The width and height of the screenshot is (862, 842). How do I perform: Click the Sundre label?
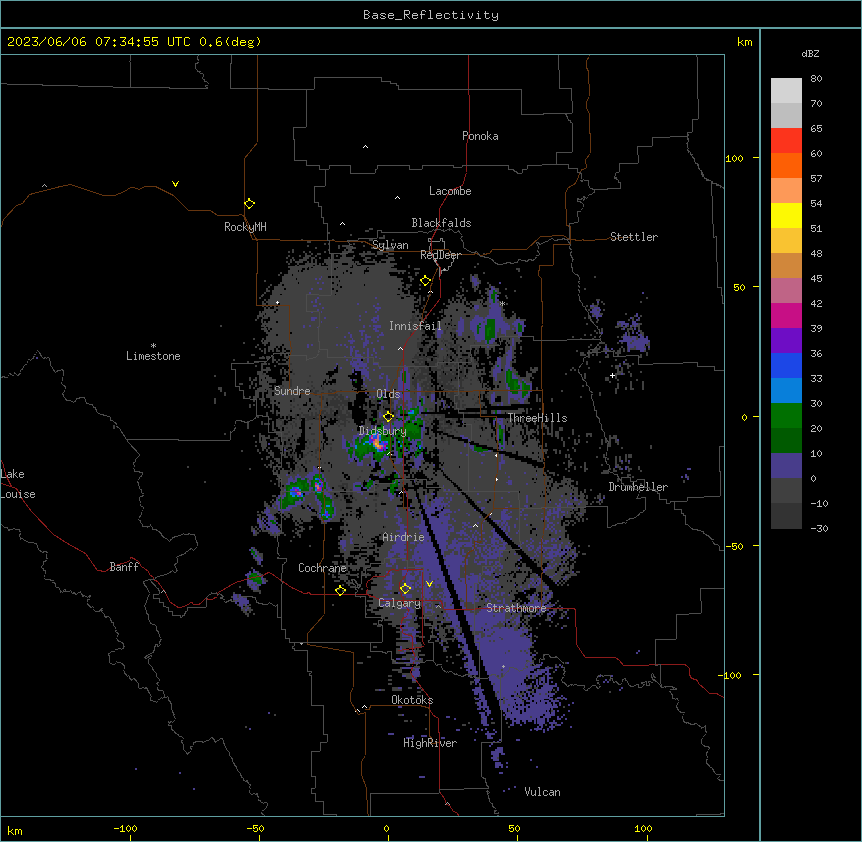click(292, 391)
